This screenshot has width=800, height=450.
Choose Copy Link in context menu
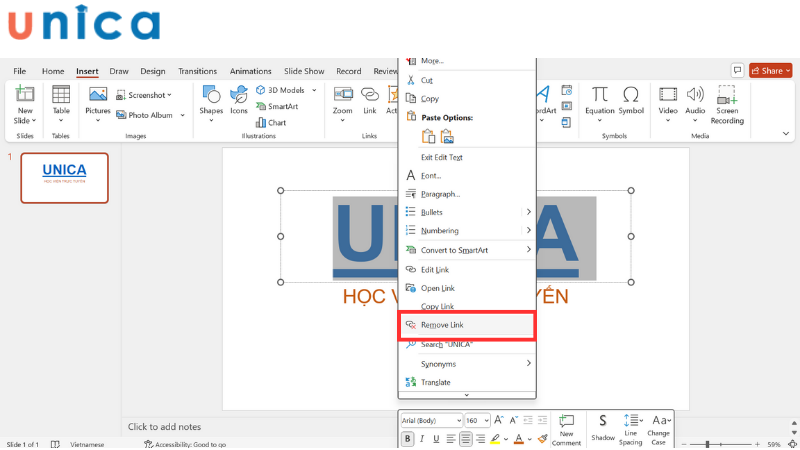click(467, 306)
